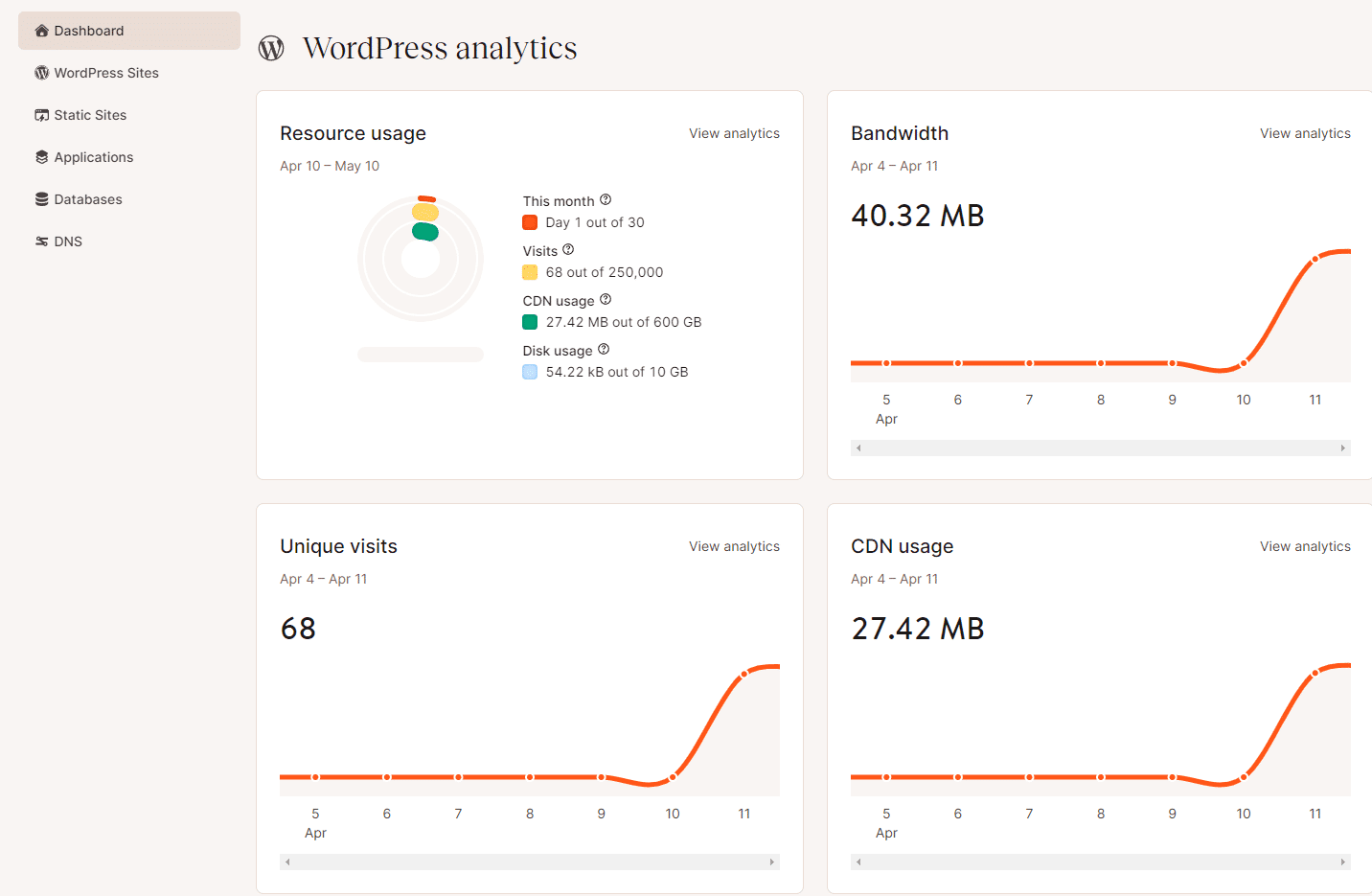Click the help icon beside This month
Viewport: 1372px width, 896px height.
(x=606, y=200)
